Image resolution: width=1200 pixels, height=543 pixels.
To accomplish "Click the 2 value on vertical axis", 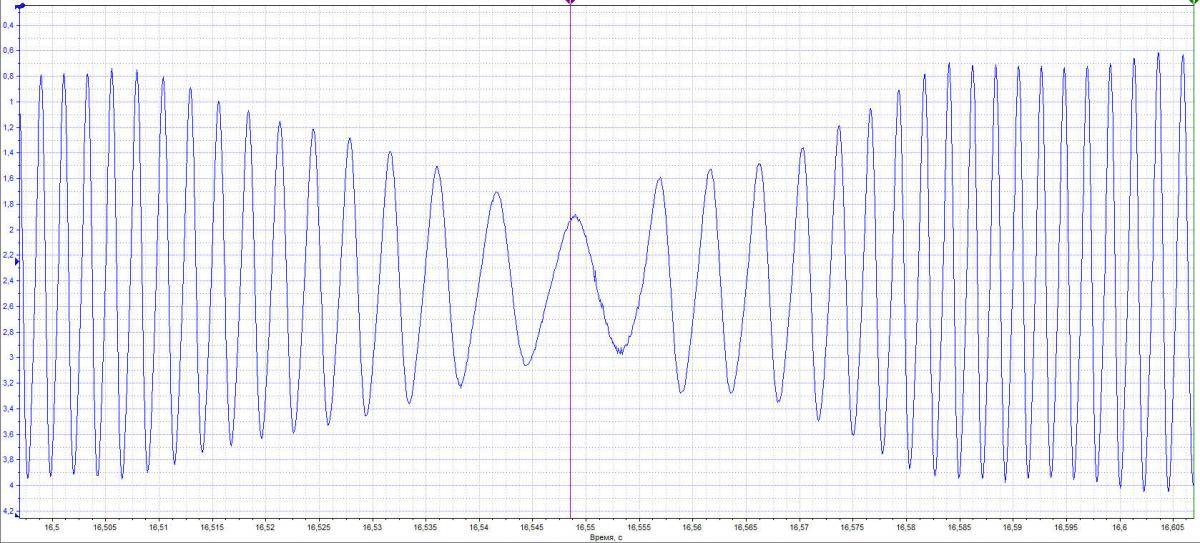I will (x=12, y=229).
